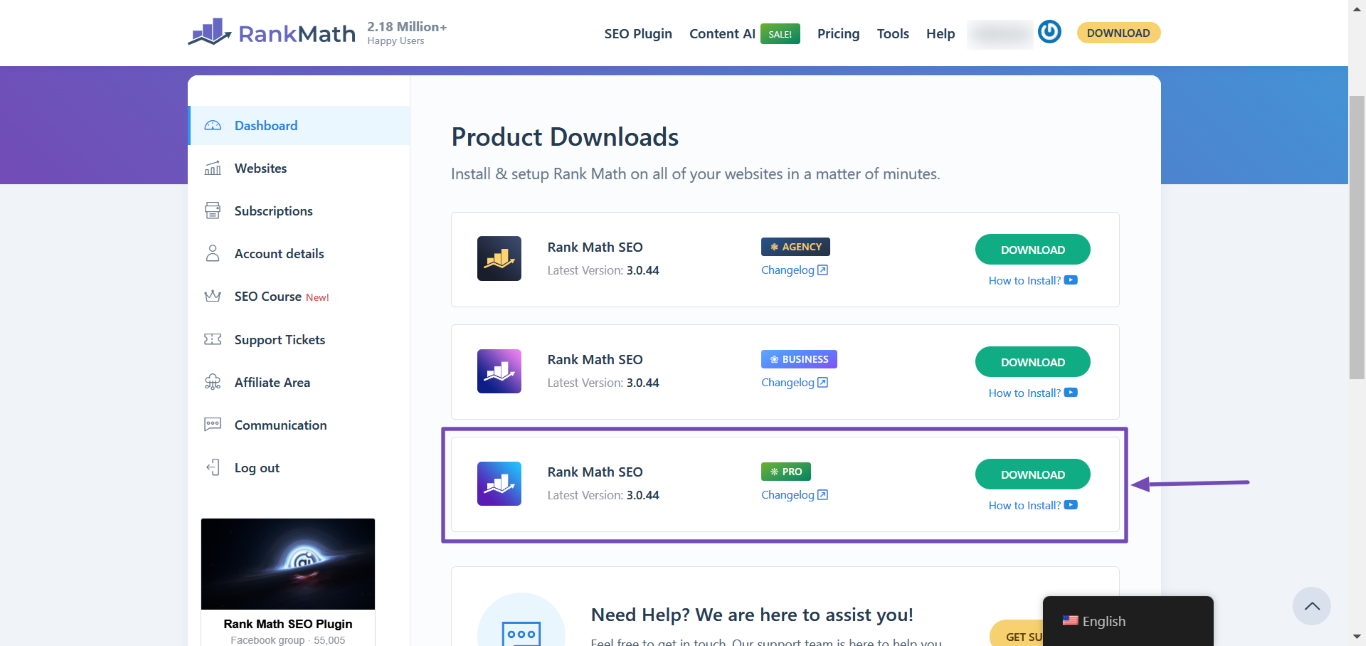Viewport: 1366px width, 646px height.
Task: Click the Log out door icon
Action: [x=212, y=468]
